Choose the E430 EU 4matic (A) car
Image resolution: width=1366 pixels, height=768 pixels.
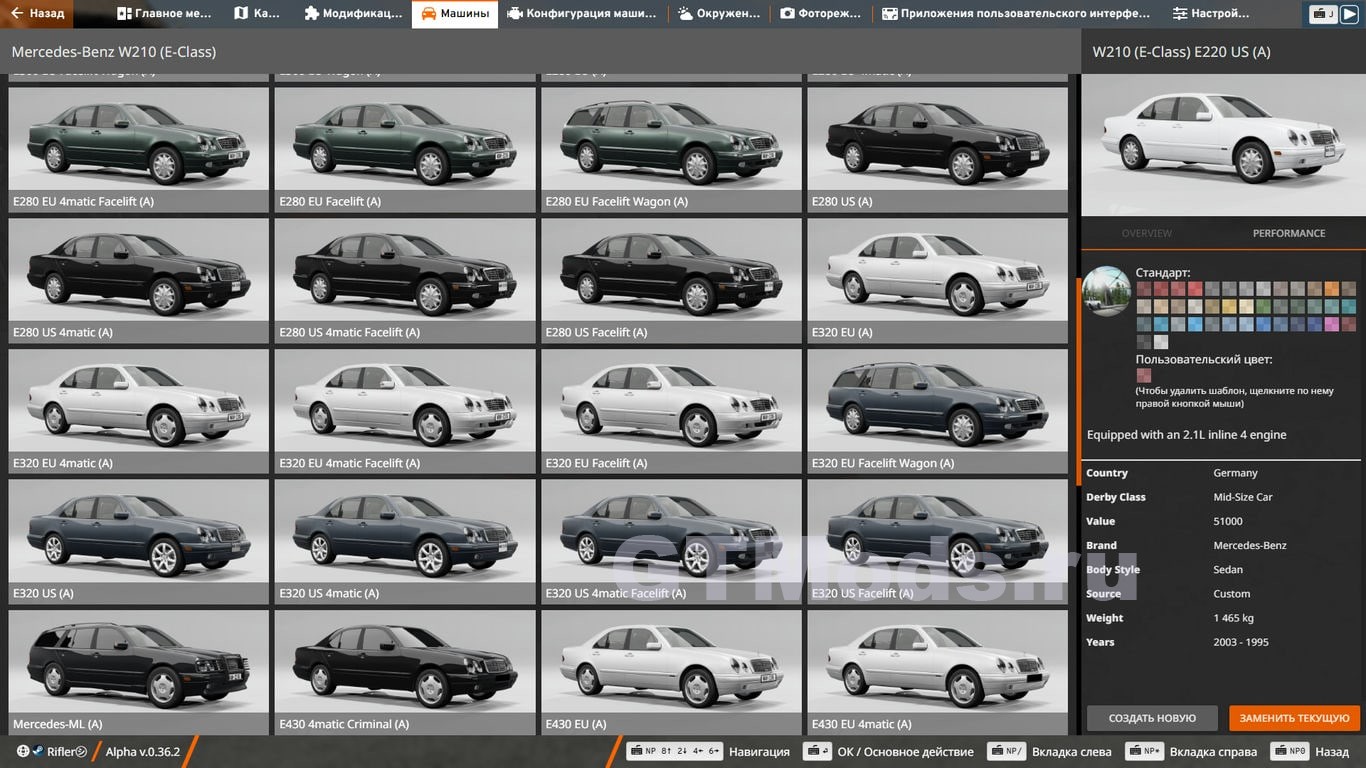937,672
